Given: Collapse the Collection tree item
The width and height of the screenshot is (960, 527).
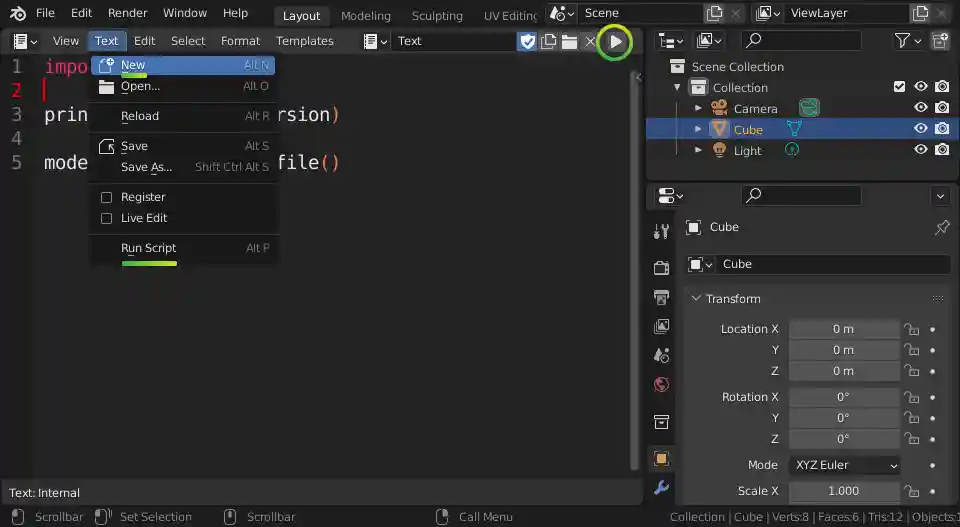Looking at the screenshot, I should 677,88.
